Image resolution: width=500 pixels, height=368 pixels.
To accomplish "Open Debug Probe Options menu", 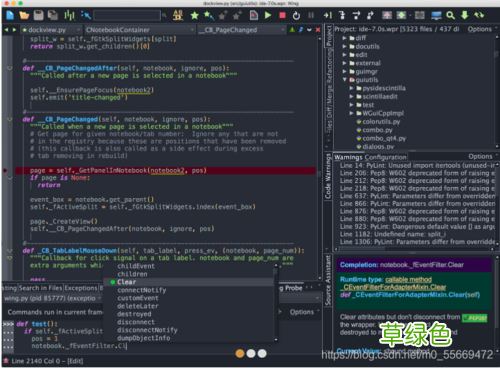I will point(304,312).
